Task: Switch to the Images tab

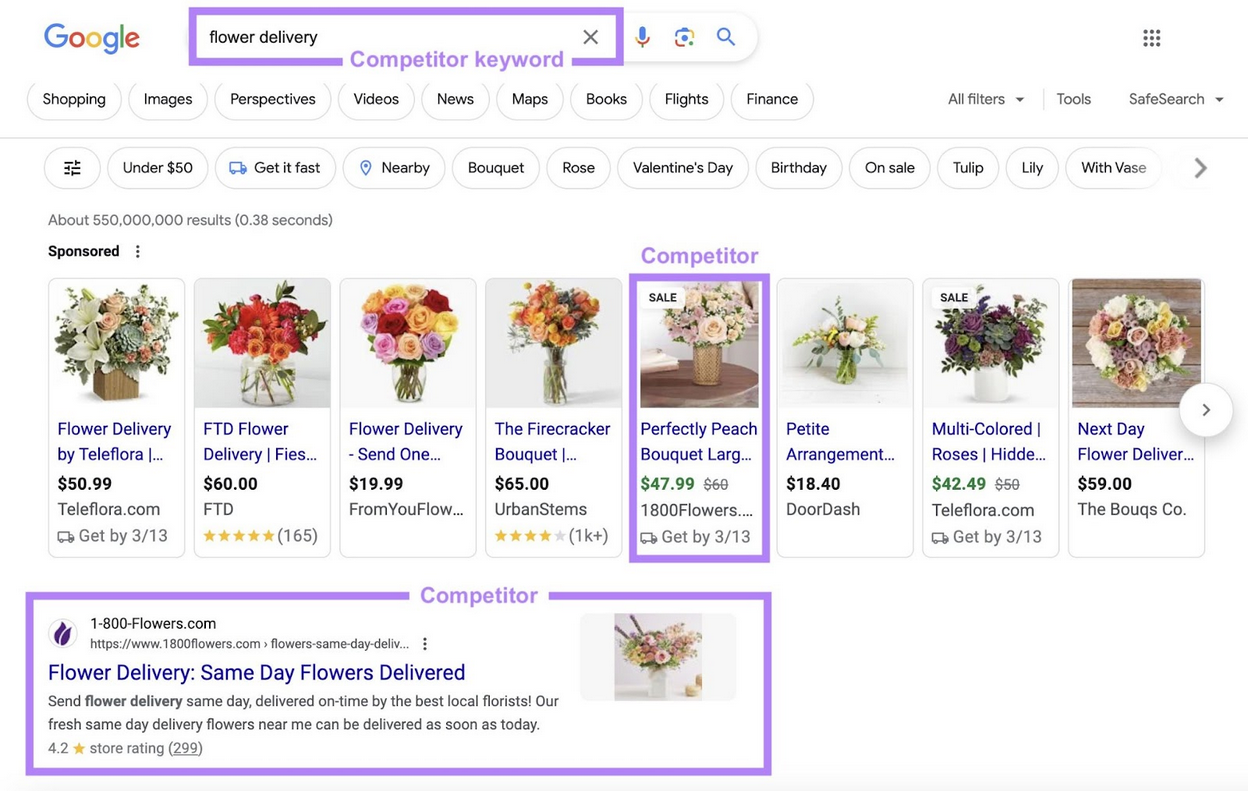Action: point(168,99)
